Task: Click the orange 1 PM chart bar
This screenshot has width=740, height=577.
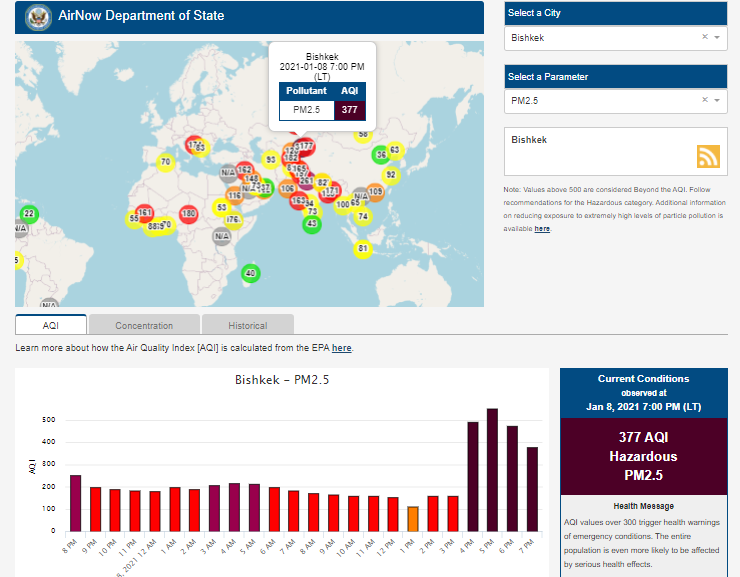Action: (x=412, y=519)
